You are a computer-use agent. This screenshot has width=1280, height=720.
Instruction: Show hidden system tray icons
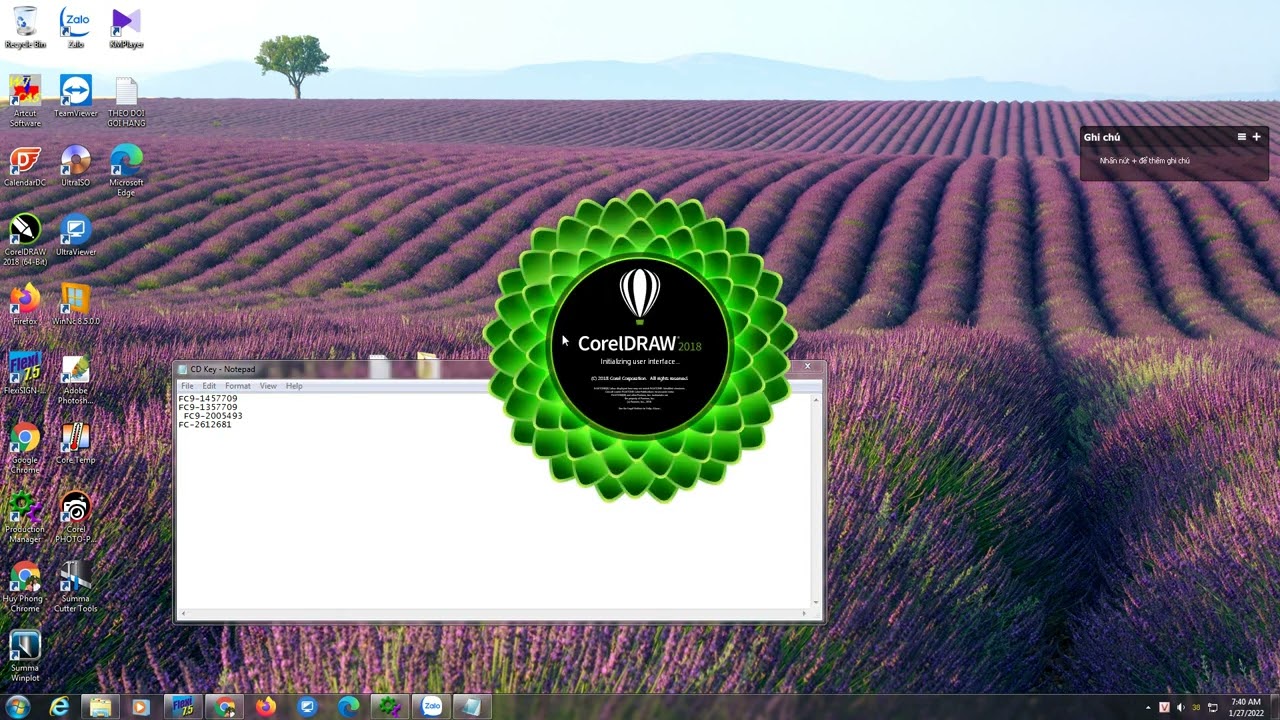coord(1148,708)
